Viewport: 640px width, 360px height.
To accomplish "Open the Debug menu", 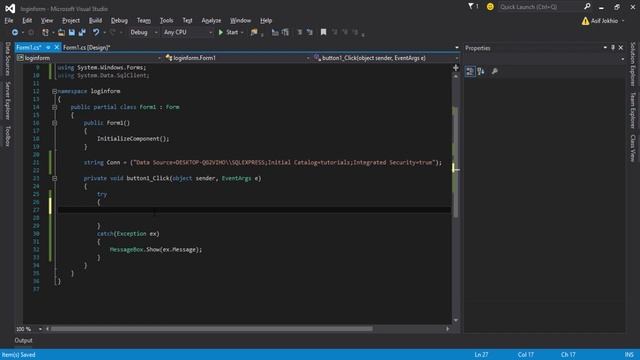I will tap(119, 20).
